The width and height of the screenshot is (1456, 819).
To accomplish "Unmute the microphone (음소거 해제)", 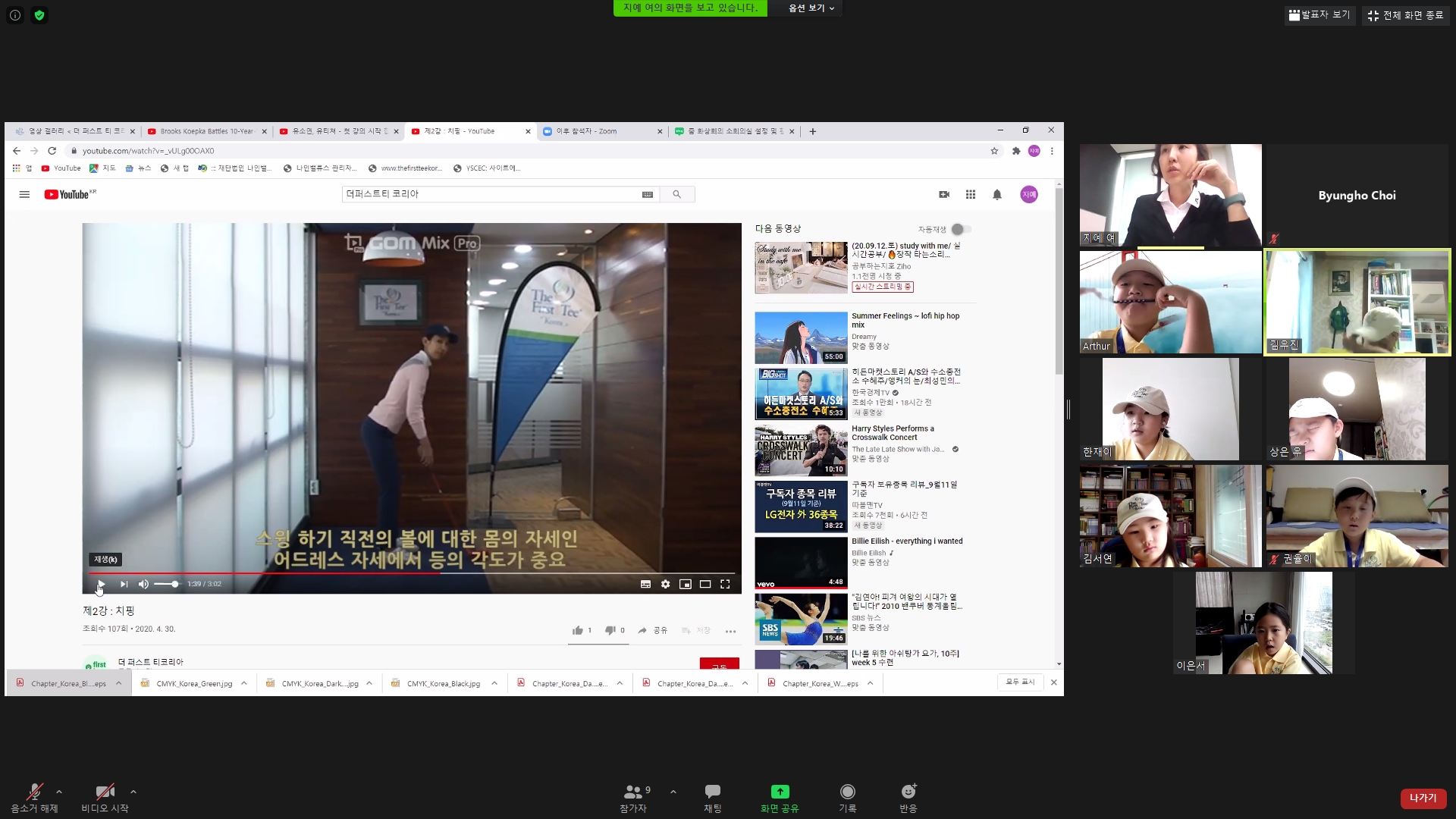I will click(x=34, y=792).
